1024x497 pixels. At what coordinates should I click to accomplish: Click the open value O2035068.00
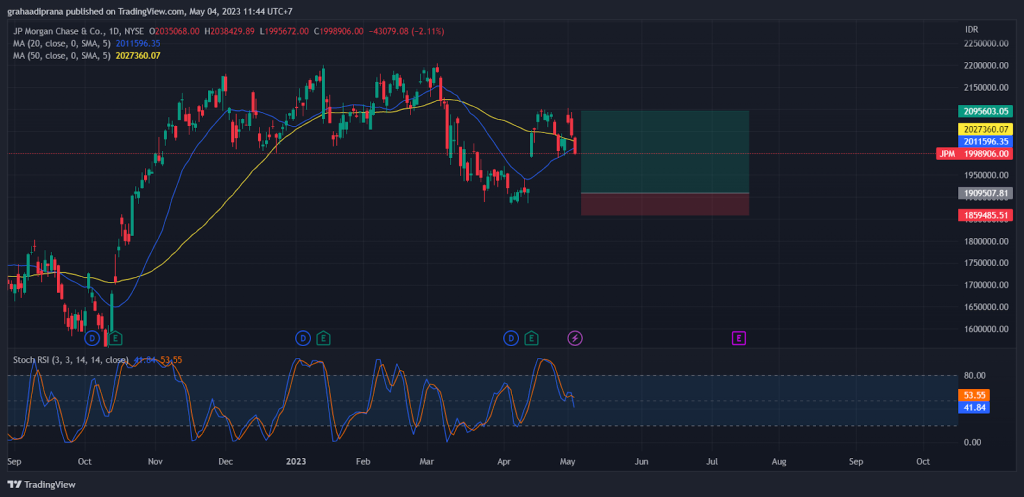point(174,31)
